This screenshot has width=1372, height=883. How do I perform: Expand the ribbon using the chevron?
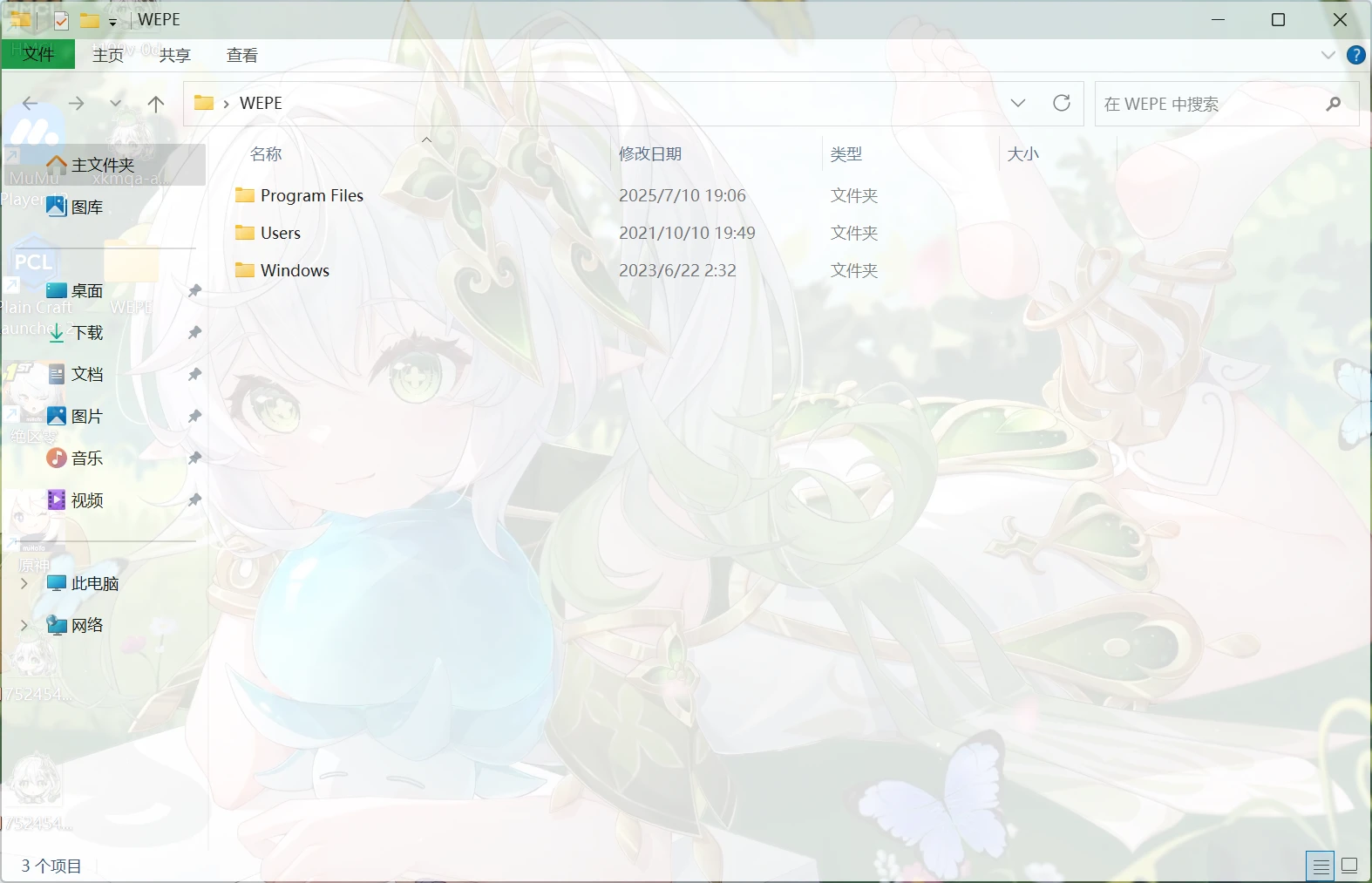click(1328, 55)
